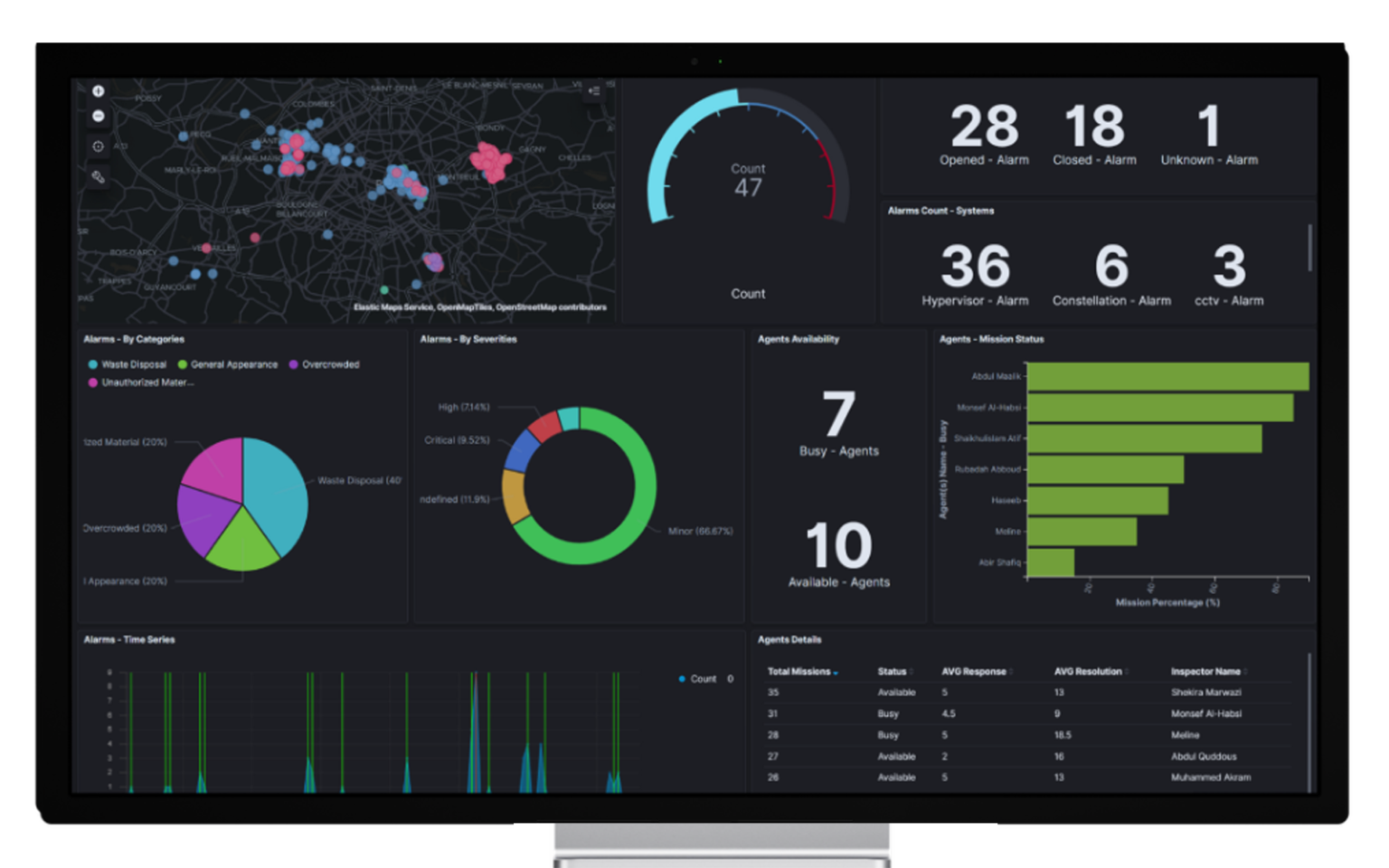This screenshot has height=868, width=1389.
Task: Click the sort icon beside Inspector Name
Action: click(x=1246, y=671)
